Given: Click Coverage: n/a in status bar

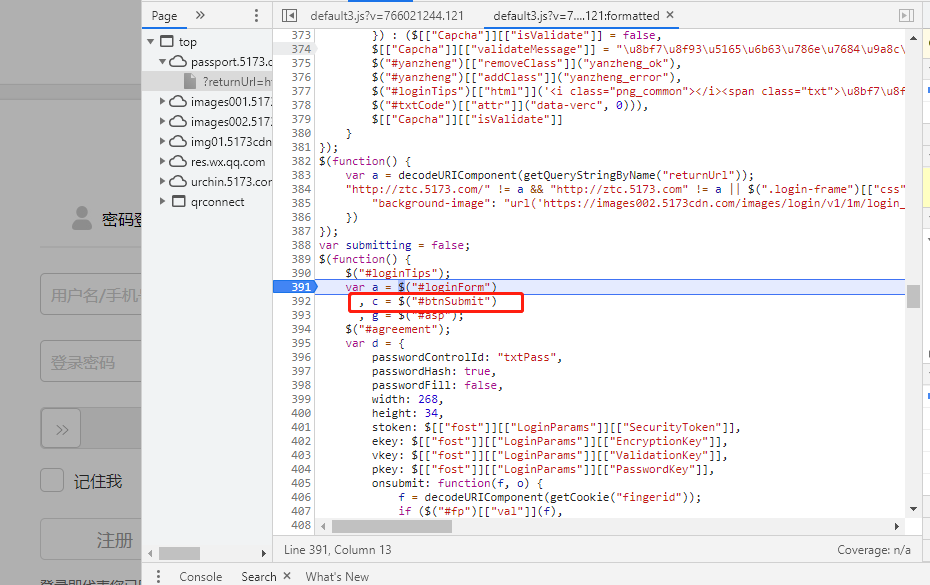Looking at the screenshot, I should tap(874, 550).
